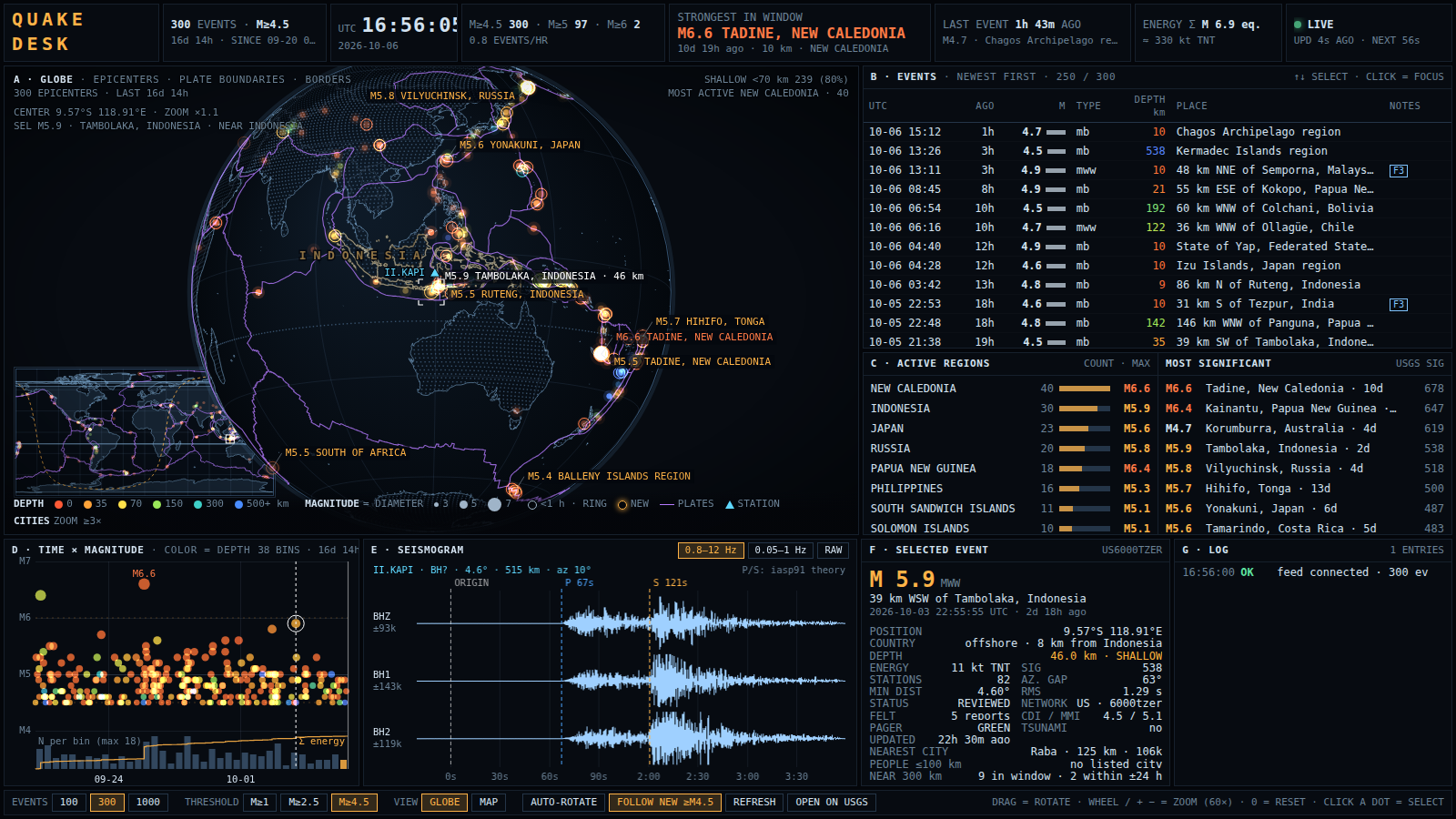Select the Kermadec Islands region event row

click(x=1157, y=151)
